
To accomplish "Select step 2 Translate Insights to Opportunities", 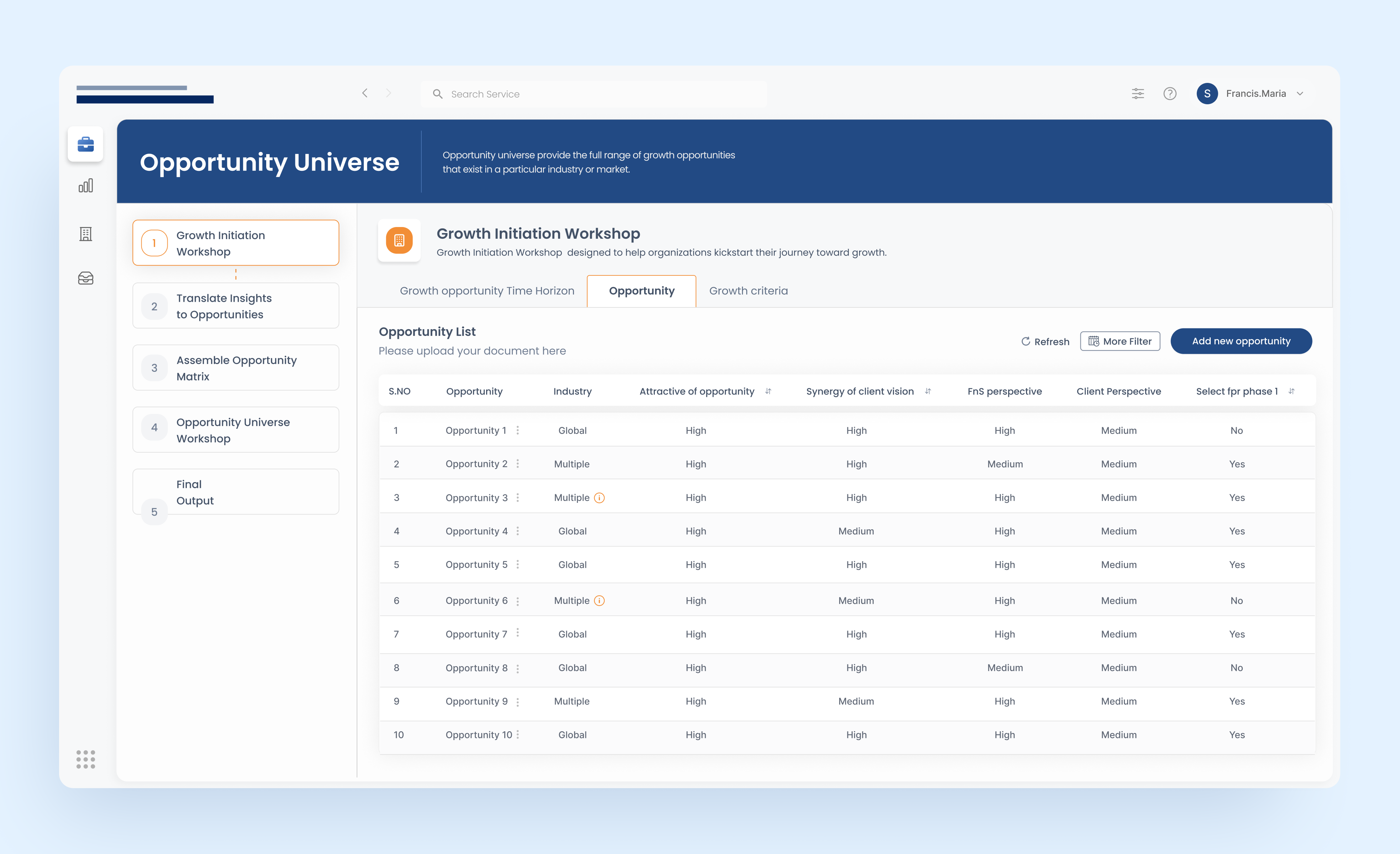I will coord(236,306).
